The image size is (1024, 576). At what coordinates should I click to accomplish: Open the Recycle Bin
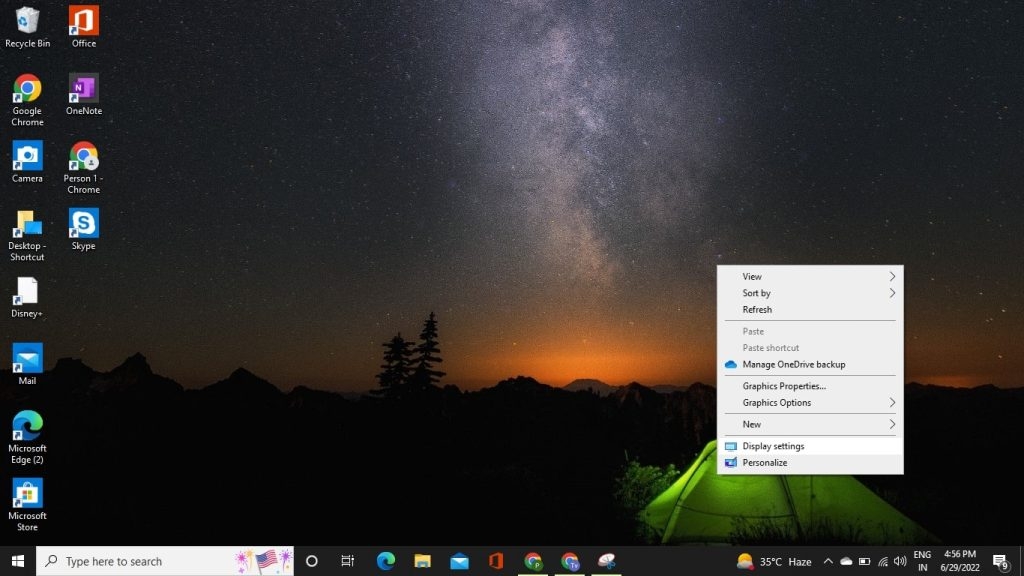[28, 22]
